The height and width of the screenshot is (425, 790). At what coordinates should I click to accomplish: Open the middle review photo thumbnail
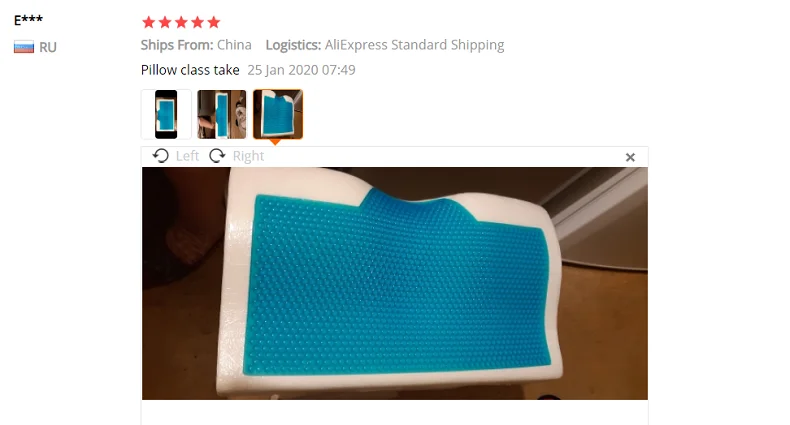pos(222,114)
